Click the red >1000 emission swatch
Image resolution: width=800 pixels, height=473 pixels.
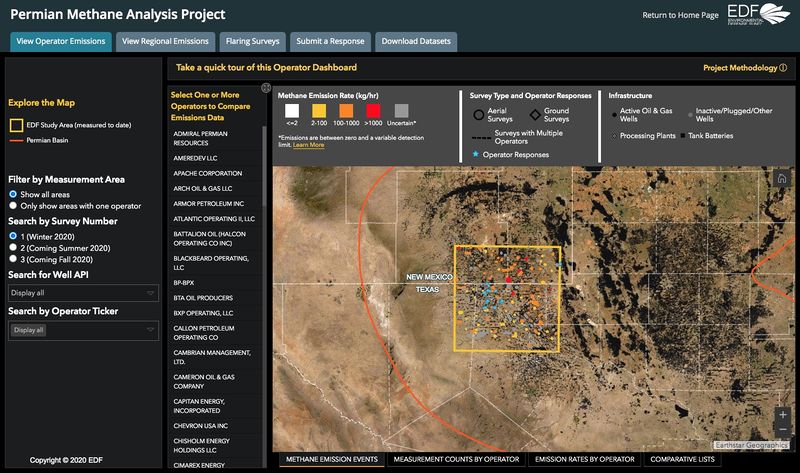(x=374, y=110)
